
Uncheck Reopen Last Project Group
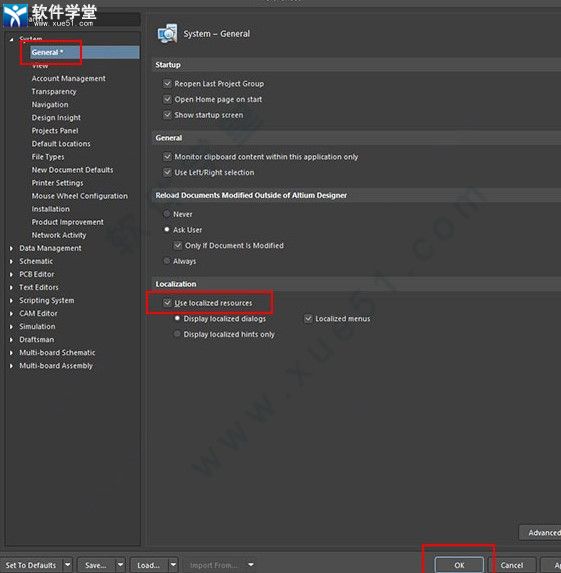pos(167,84)
